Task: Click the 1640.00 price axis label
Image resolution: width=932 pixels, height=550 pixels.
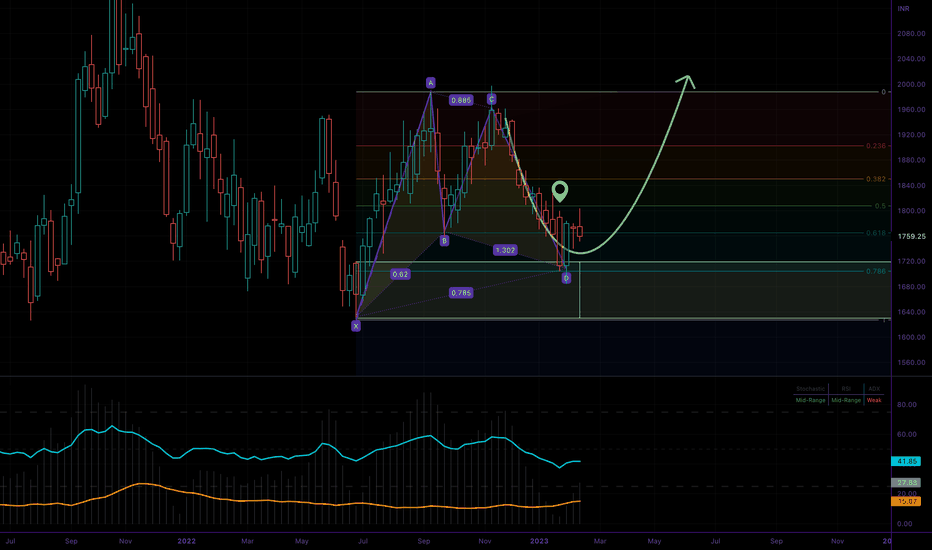Action: pyautogui.click(x=911, y=312)
